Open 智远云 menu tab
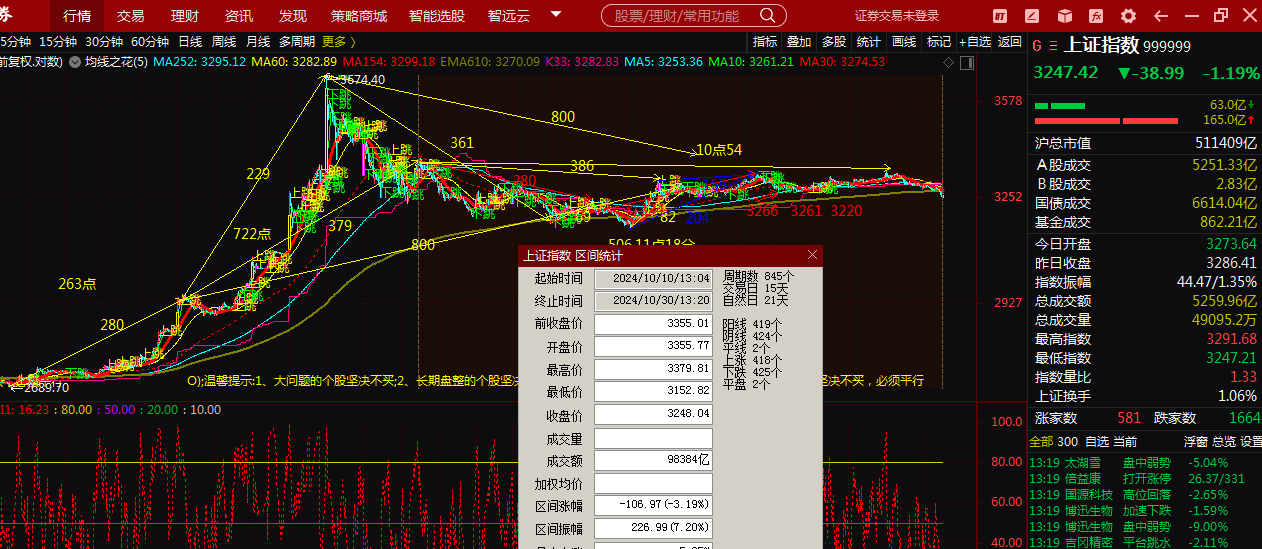Screen dimensions: 1262x549 coord(509,16)
